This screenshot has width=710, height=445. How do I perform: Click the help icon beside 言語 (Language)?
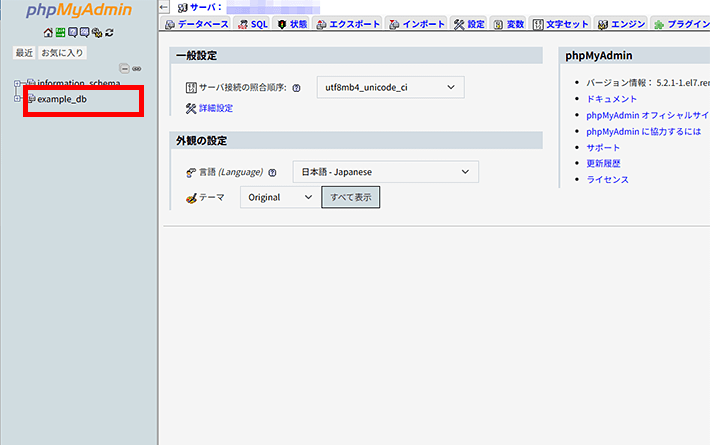(272, 172)
